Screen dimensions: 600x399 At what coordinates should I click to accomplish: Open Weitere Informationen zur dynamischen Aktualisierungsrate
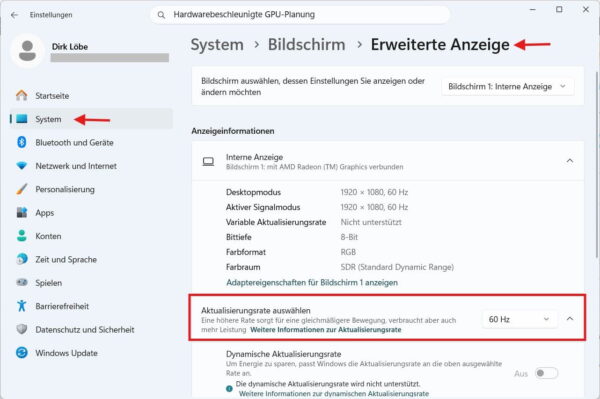(334, 393)
